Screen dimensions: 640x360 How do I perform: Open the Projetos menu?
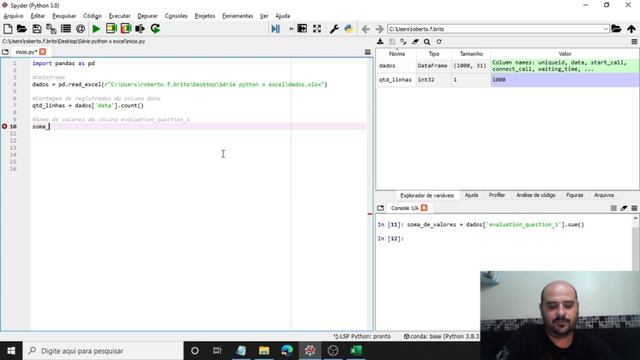[x=204, y=16]
